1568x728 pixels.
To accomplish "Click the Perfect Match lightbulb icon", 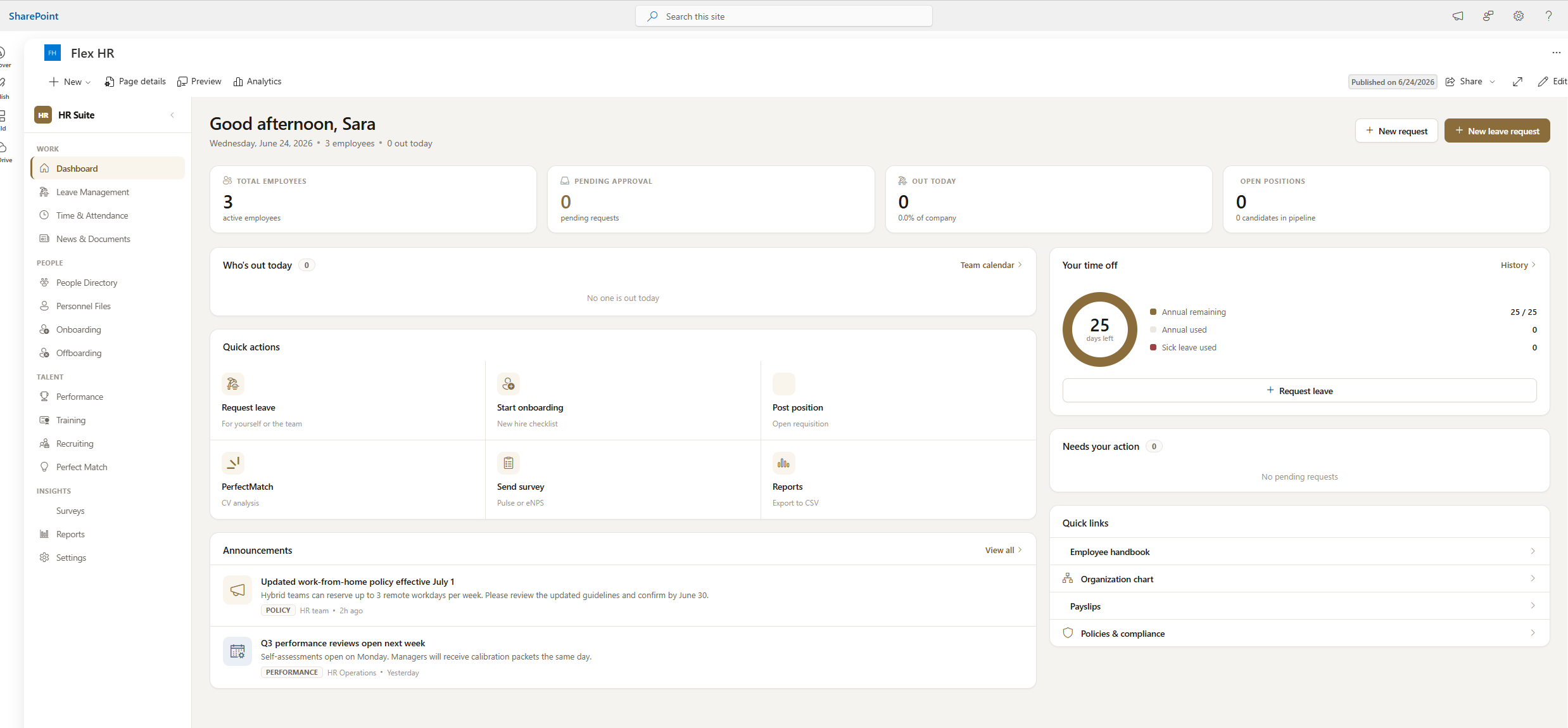I will tap(44, 467).
